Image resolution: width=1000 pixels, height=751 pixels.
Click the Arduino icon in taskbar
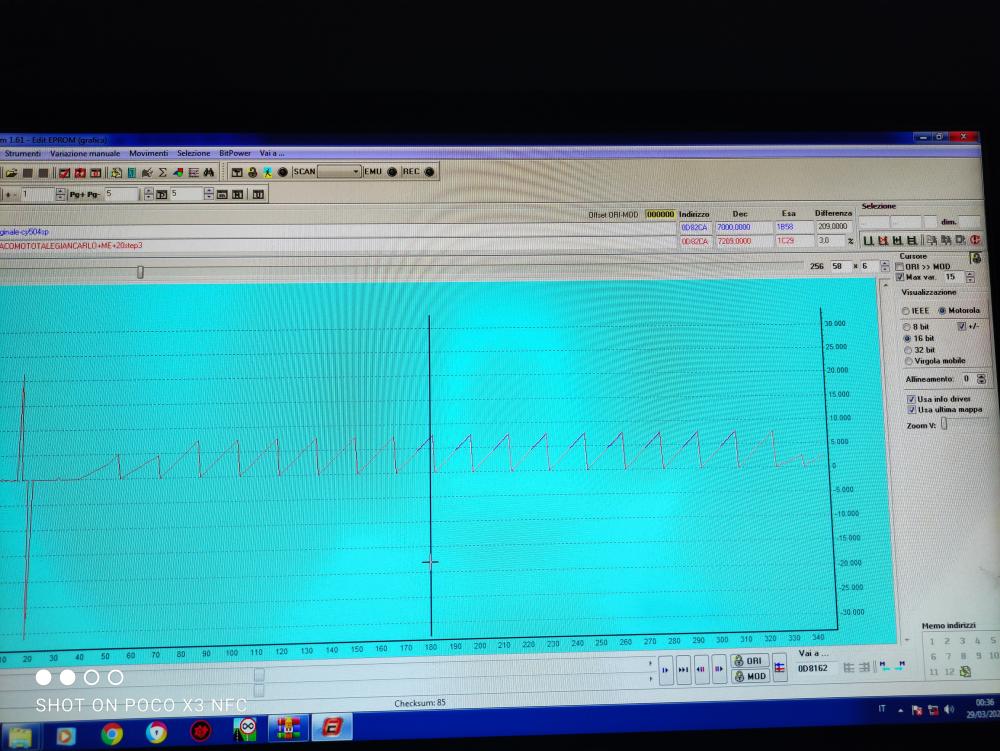tap(246, 730)
